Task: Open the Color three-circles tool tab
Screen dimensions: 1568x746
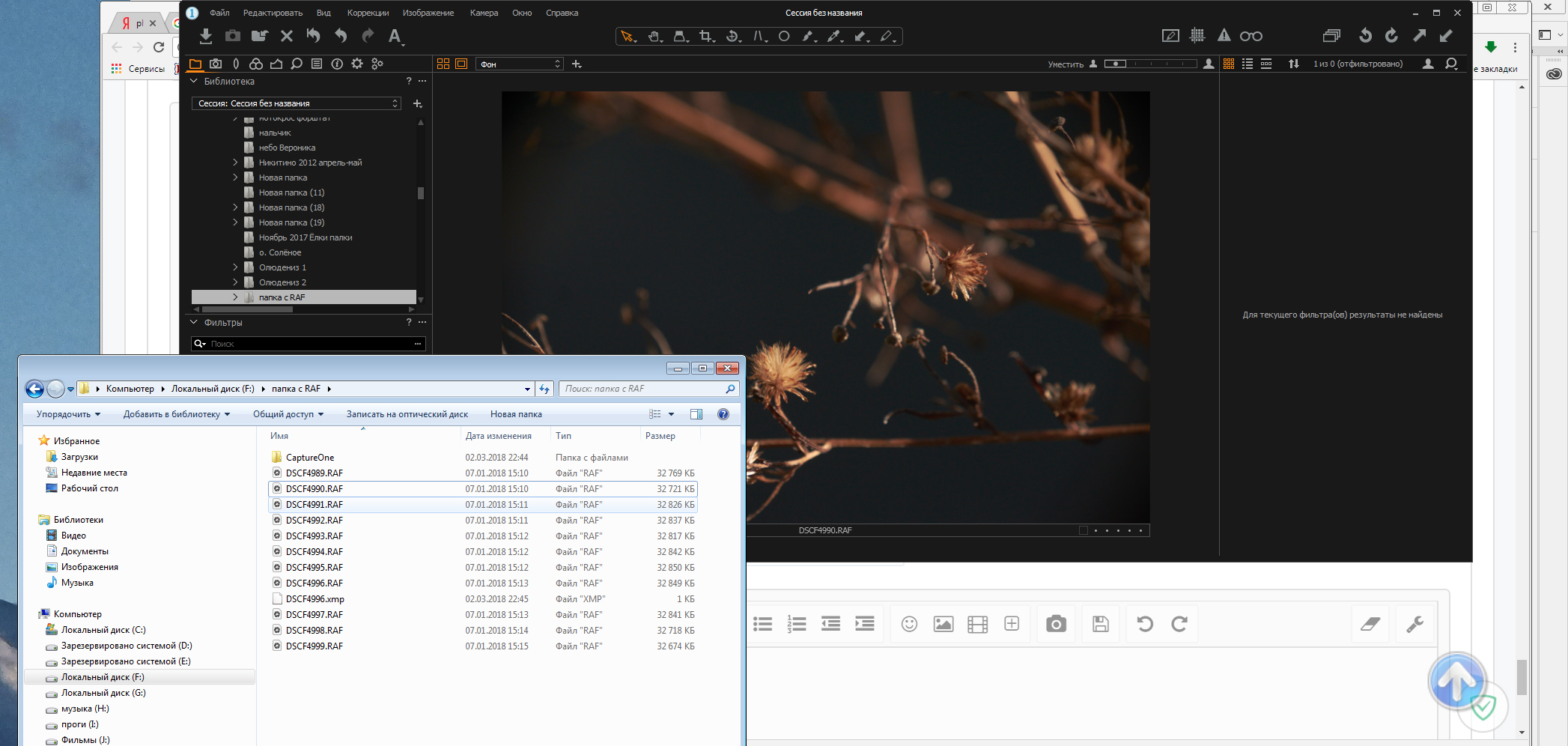Action: point(256,64)
